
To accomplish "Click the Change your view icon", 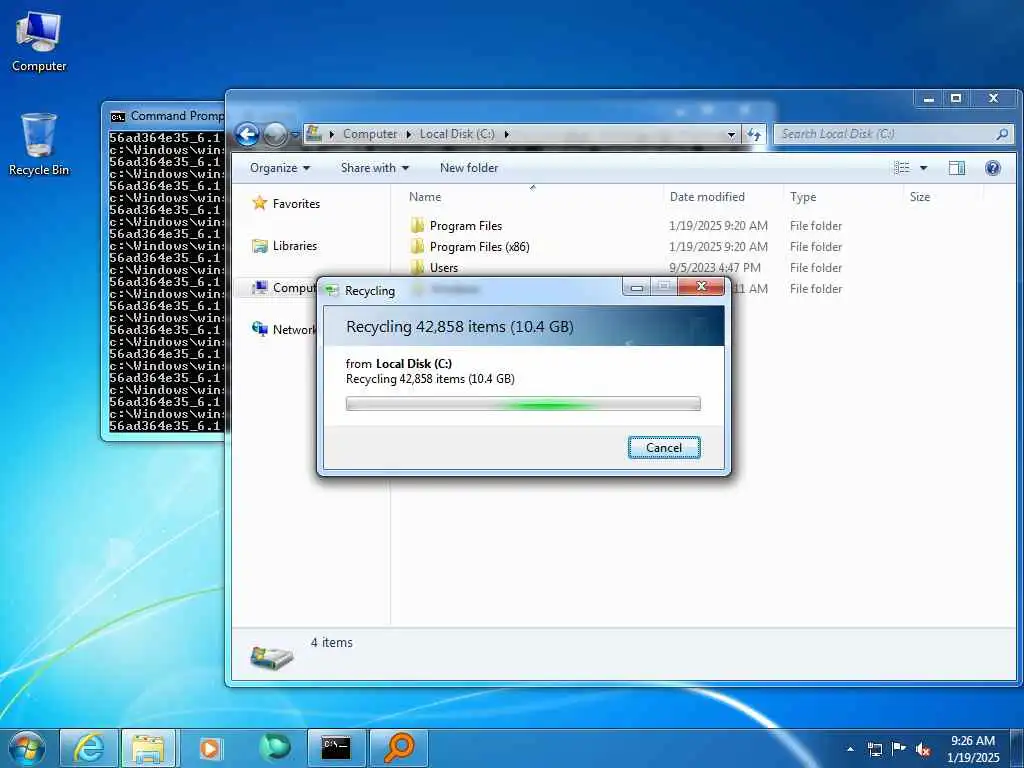I will pyautogui.click(x=902, y=168).
